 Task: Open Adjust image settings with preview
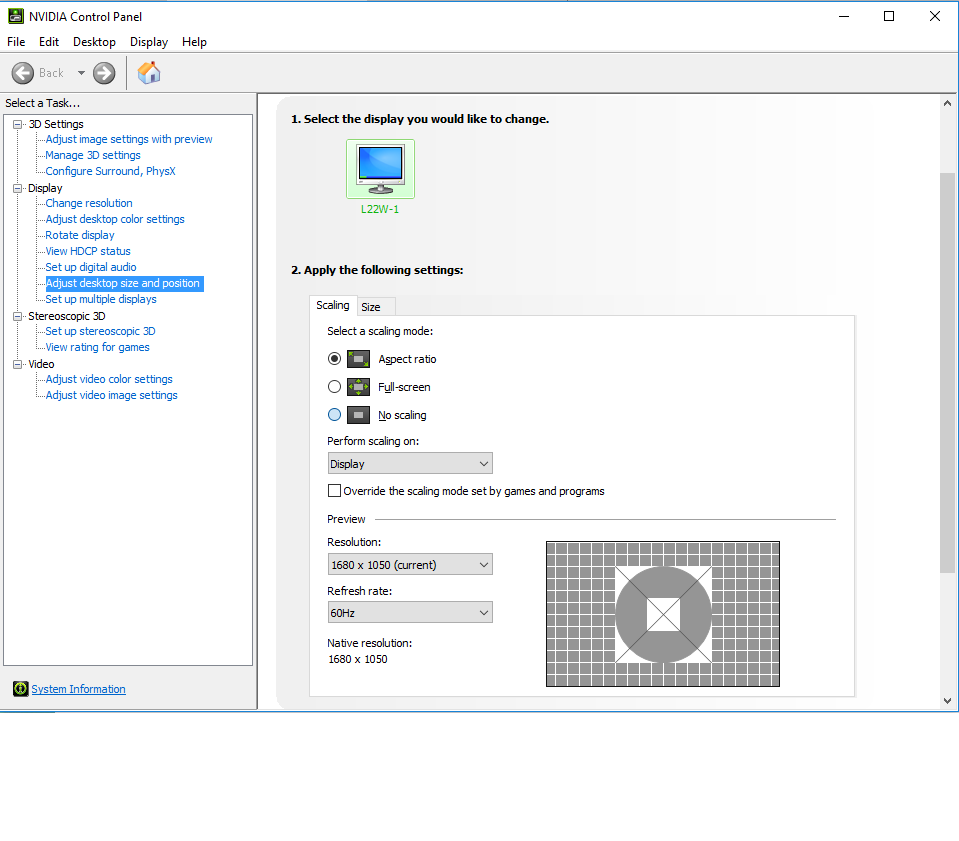(129, 139)
